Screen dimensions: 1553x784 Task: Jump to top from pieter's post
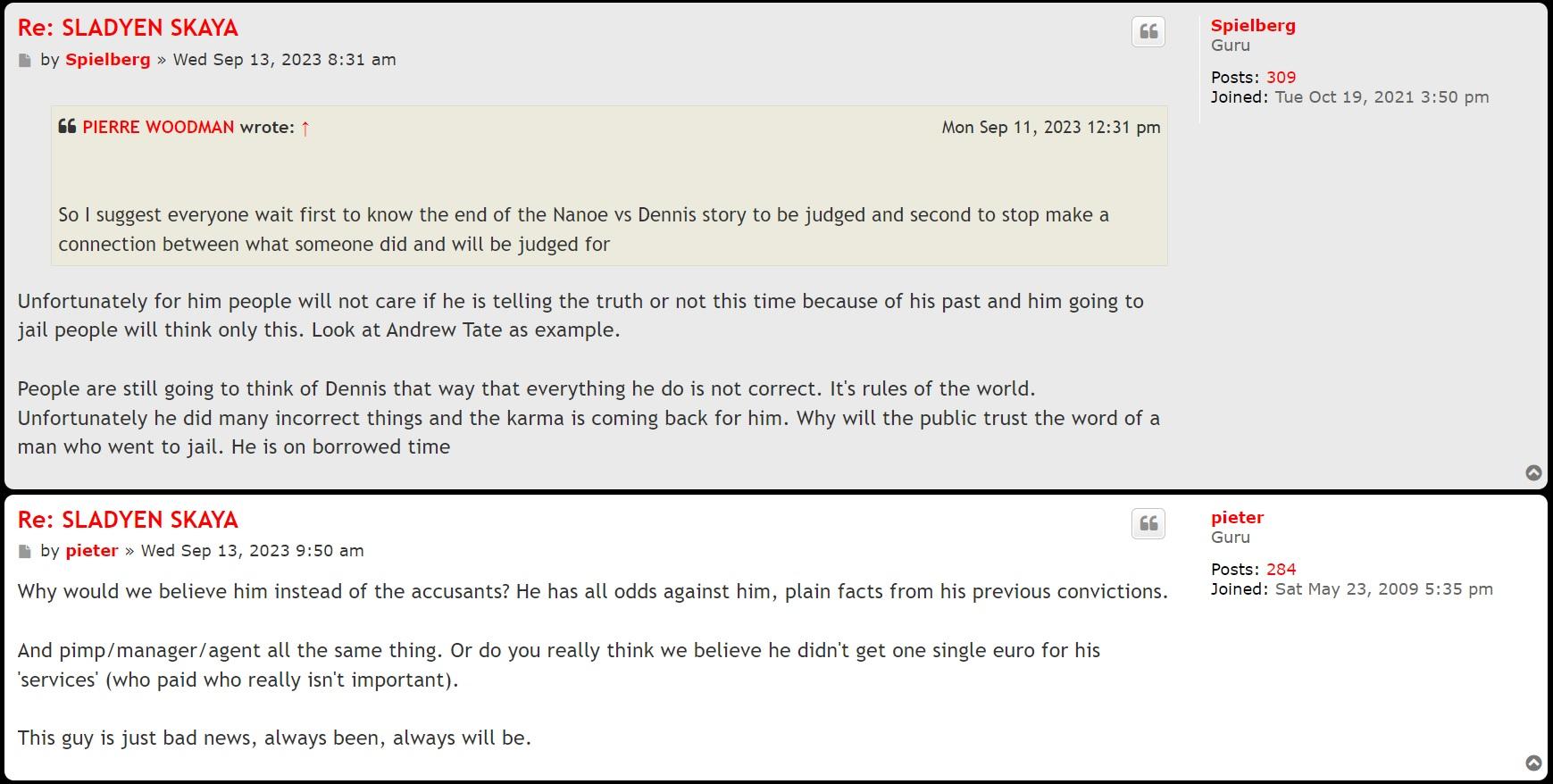(1533, 763)
